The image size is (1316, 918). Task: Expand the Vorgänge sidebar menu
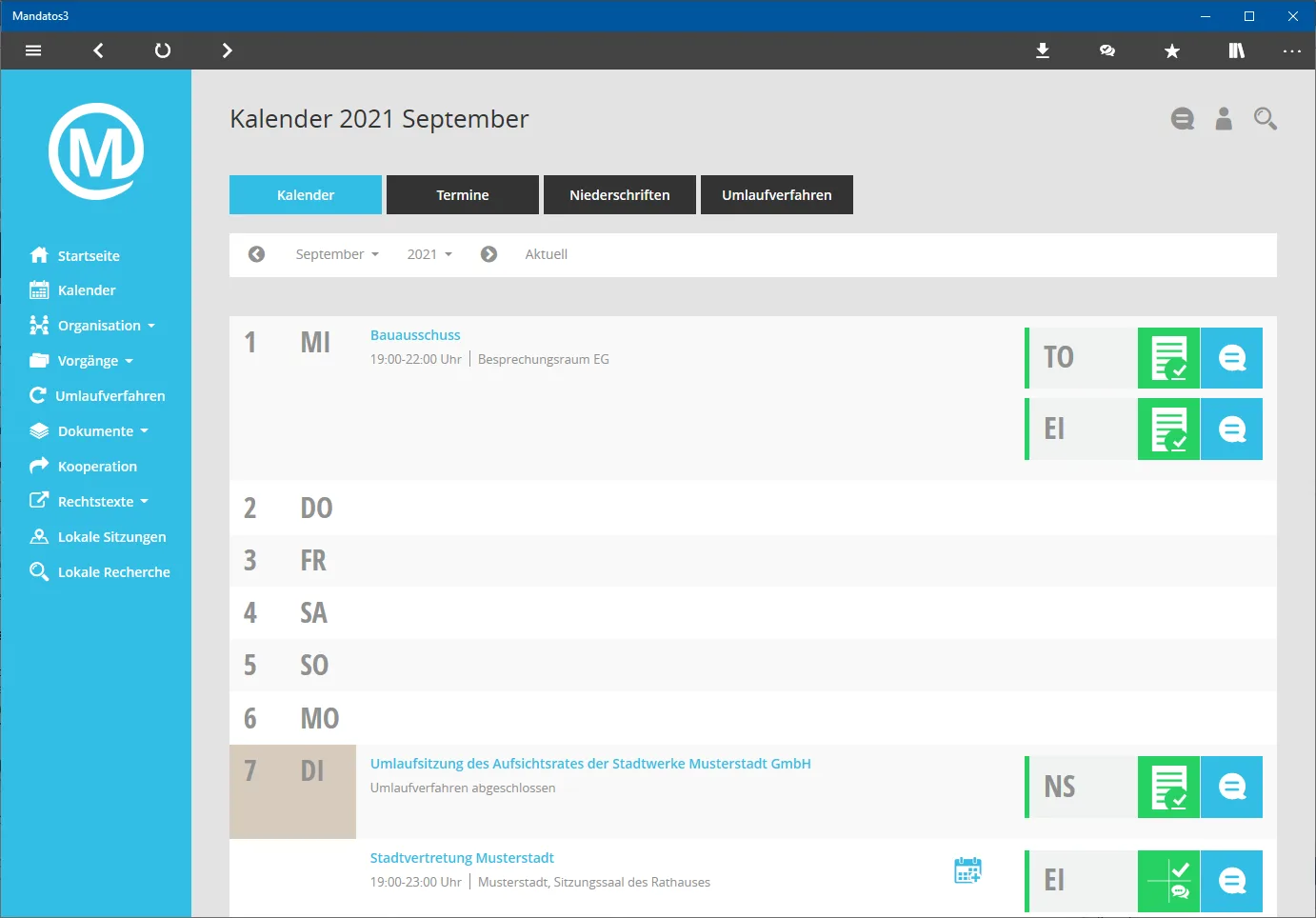[x=81, y=361]
